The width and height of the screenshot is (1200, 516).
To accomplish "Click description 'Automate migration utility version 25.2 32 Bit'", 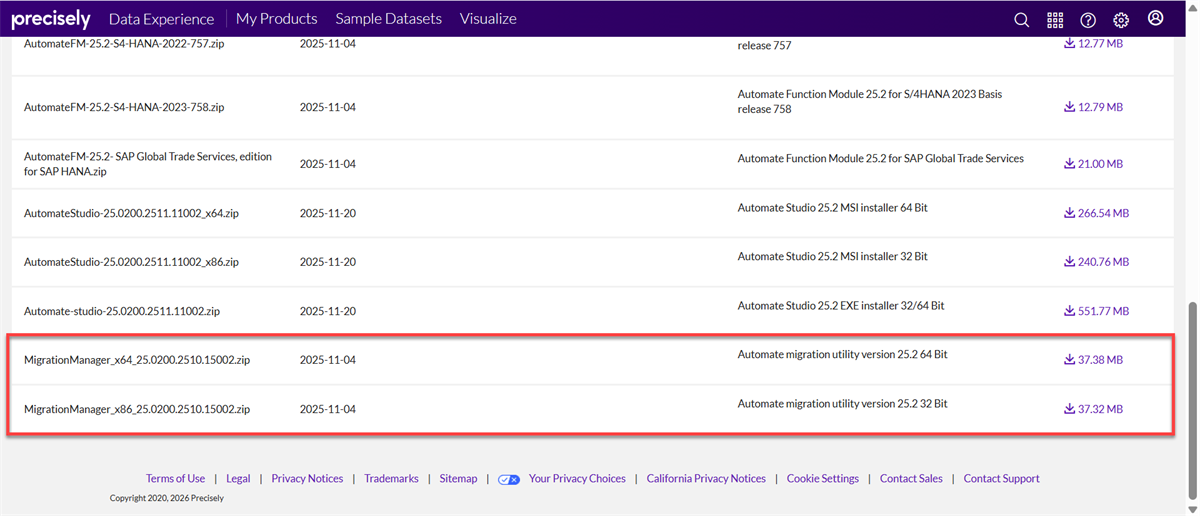I will [x=843, y=404].
